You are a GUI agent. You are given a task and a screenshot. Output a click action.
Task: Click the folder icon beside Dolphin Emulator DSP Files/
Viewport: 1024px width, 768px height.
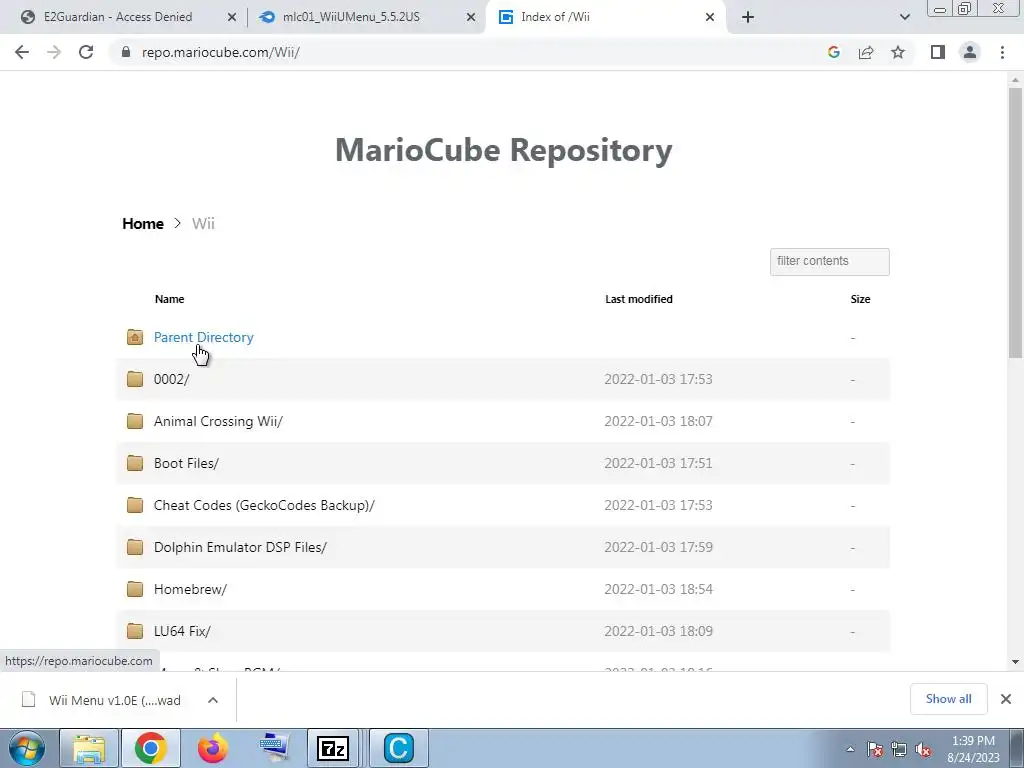(135, 547)
